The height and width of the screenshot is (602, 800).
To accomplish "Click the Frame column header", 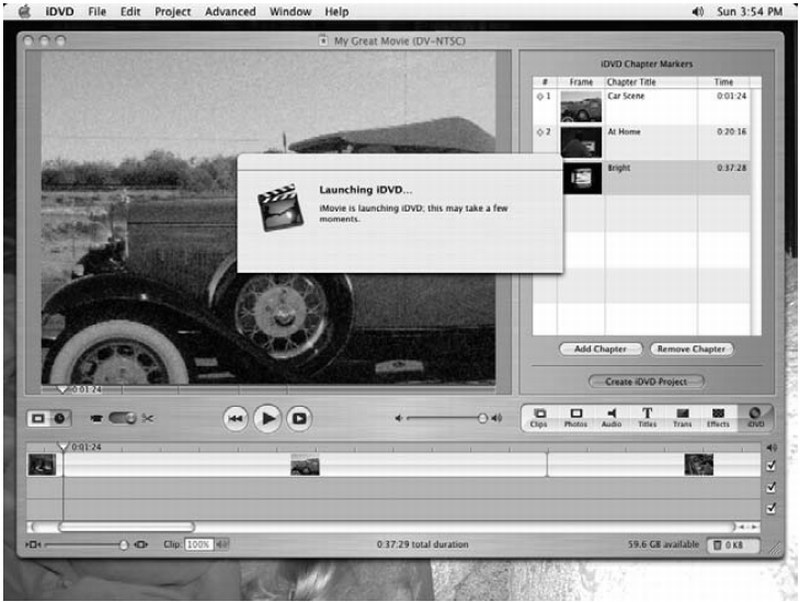I will 581,82.
